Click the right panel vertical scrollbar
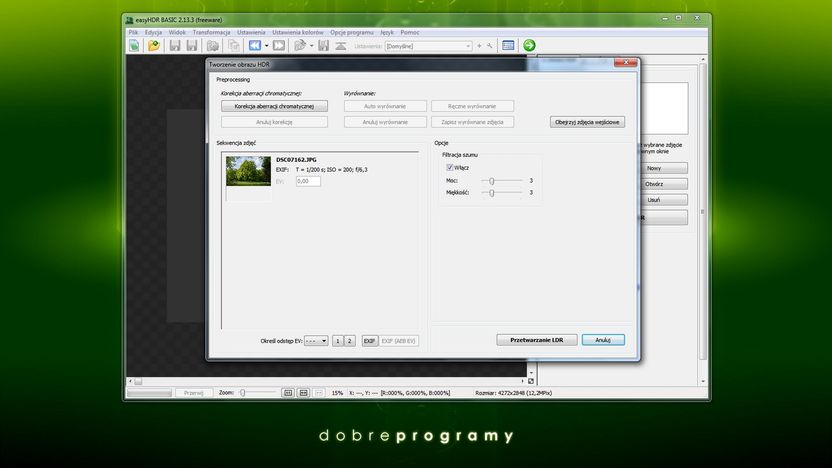 703,220
